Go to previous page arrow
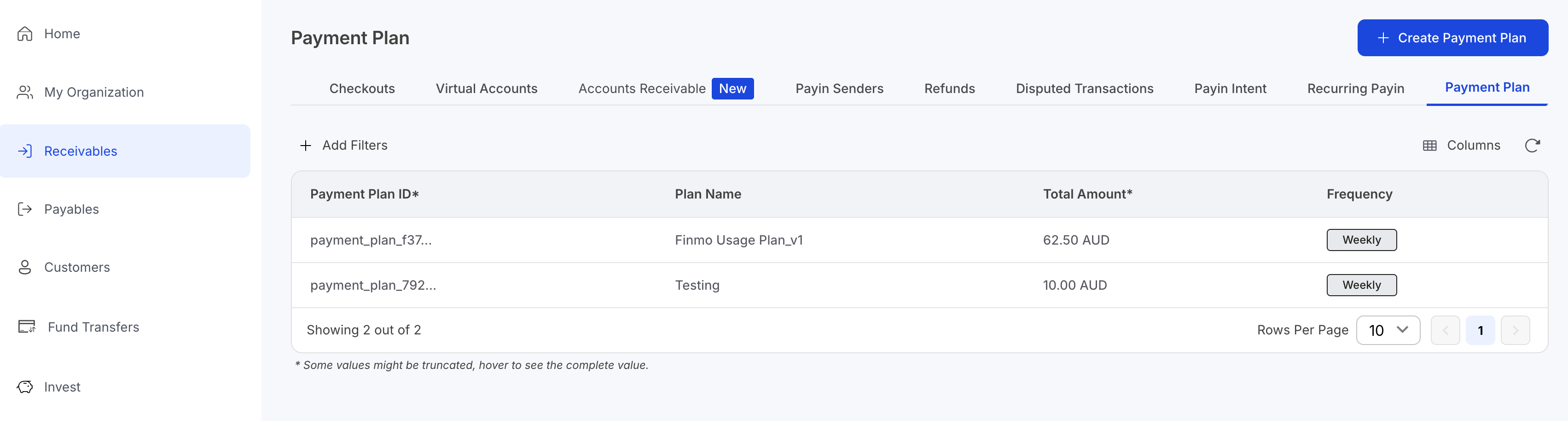This screenshot has width=1568, height=421. coord(1445,330)
